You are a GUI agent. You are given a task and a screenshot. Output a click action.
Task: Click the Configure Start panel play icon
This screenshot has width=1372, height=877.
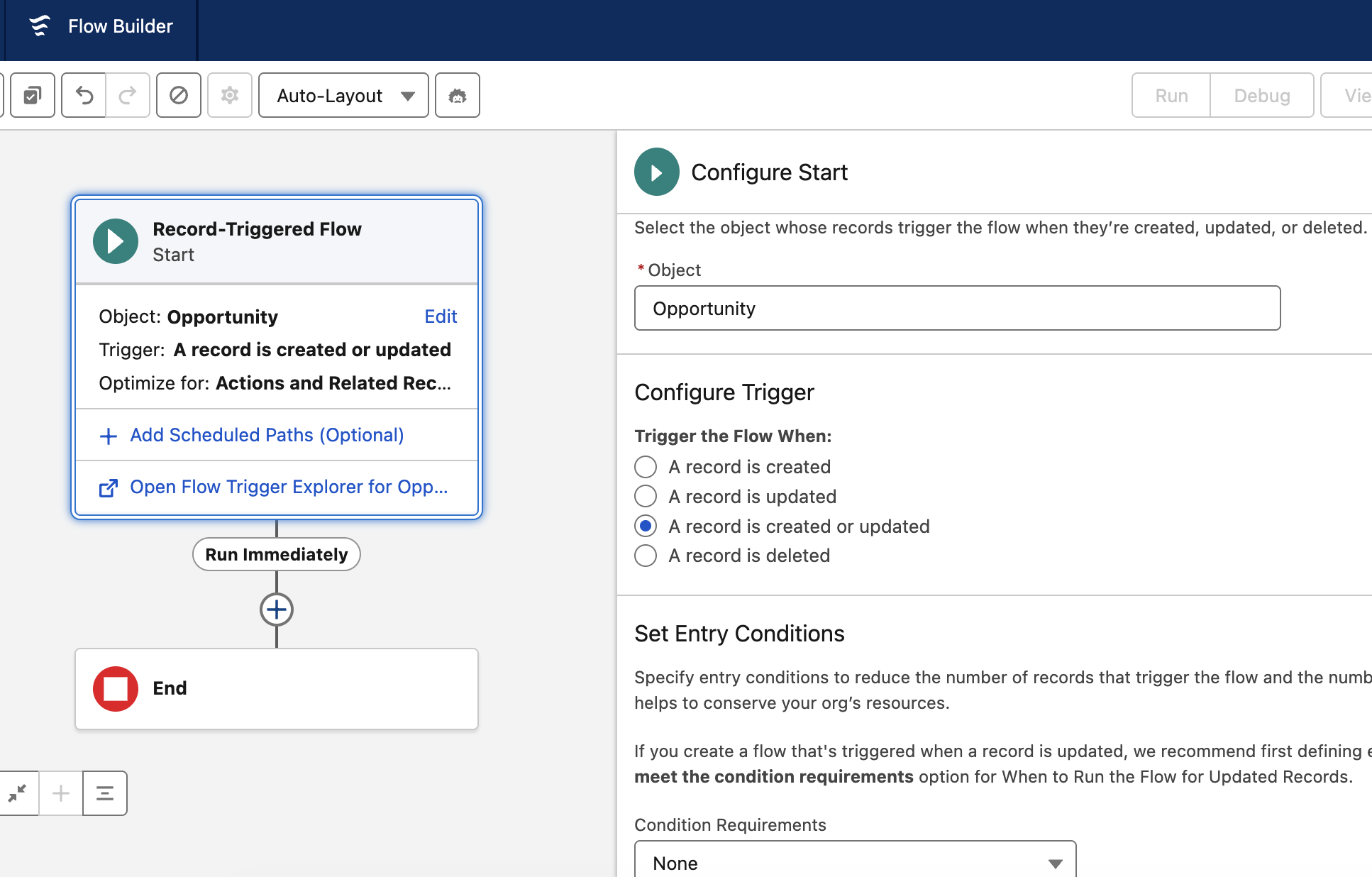[657, 172]
